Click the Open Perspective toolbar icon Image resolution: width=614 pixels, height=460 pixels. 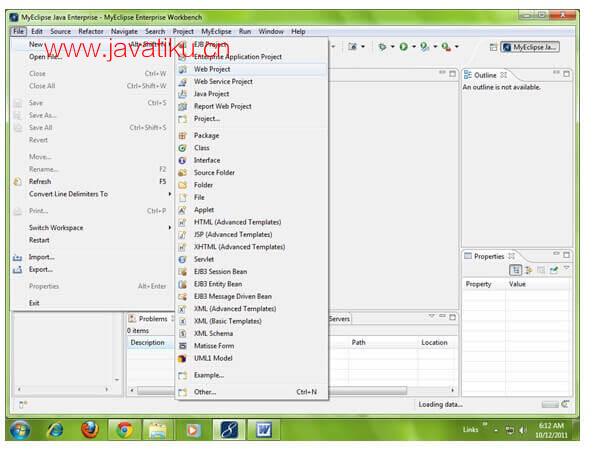(493, 47)
